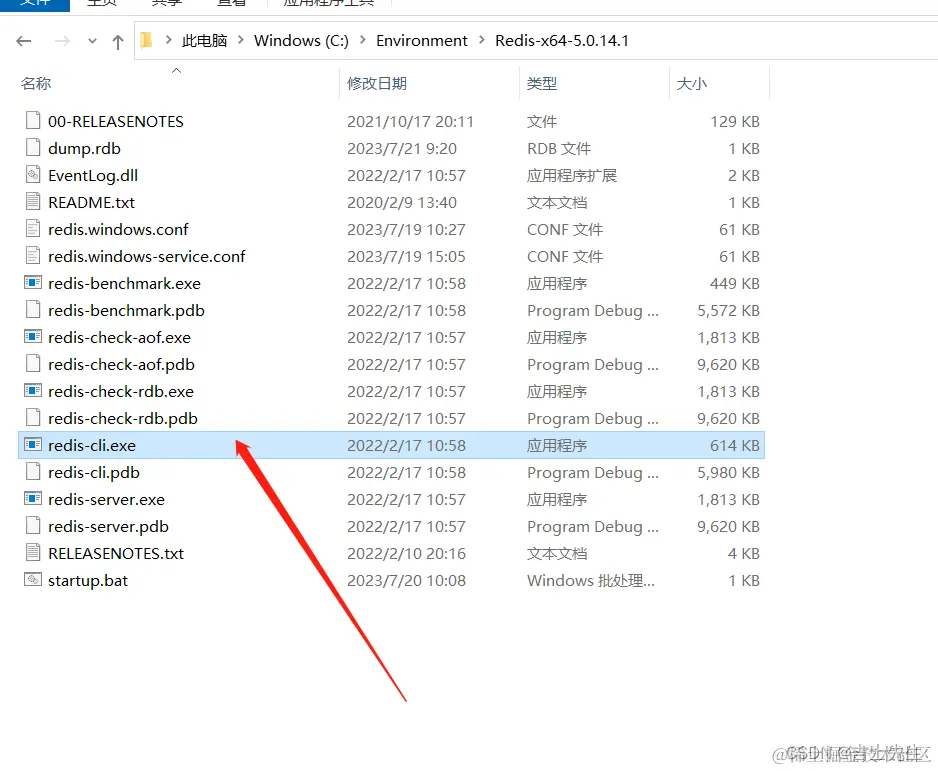Click the redis-check-aof.pdb file icon
The image size is (938, 771).
pos(33,364)
